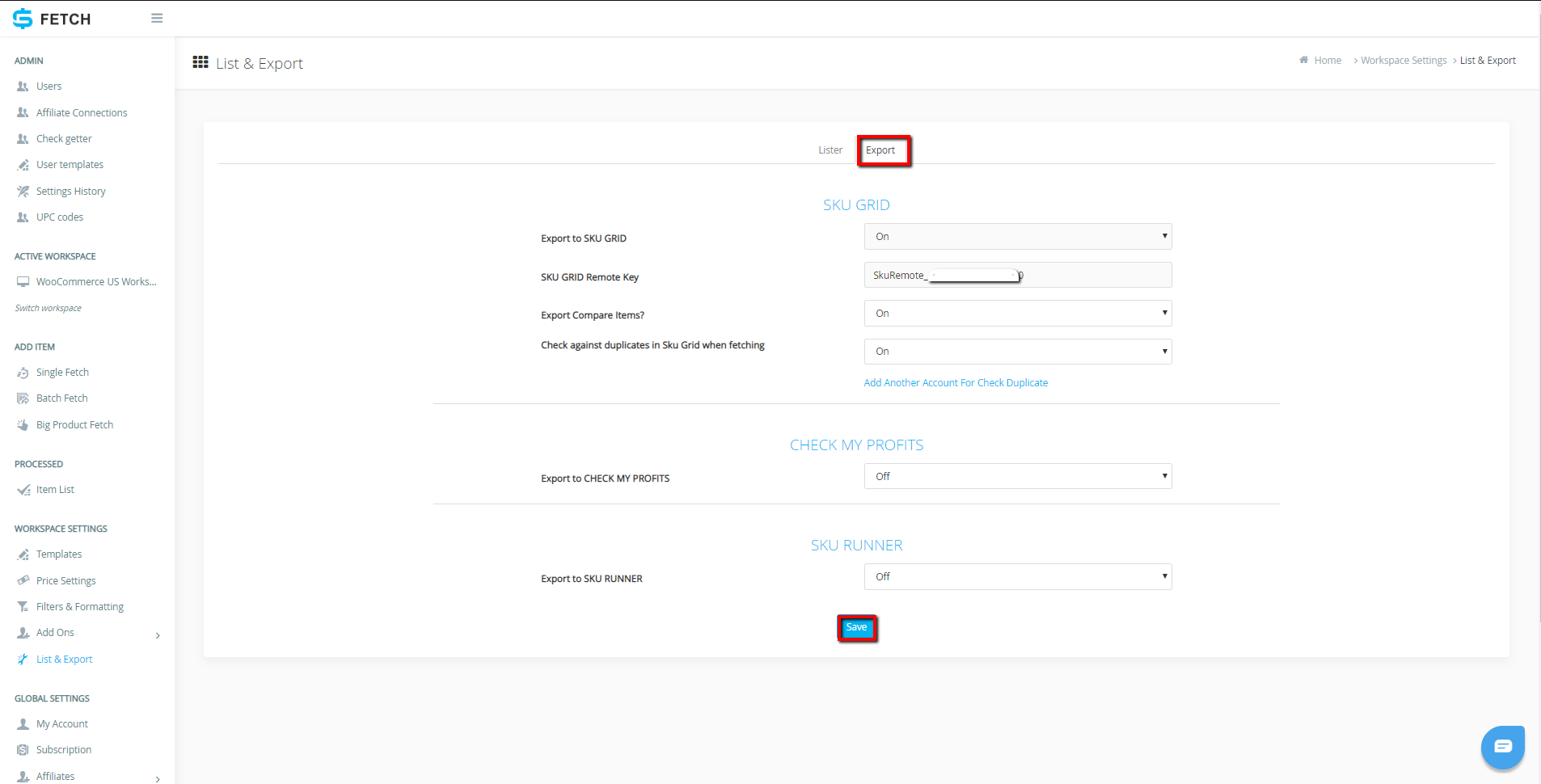The width and height of the screenshot is (1541, 784).
Task: Open Subscription settings page
Action: (x=64, y=750)
